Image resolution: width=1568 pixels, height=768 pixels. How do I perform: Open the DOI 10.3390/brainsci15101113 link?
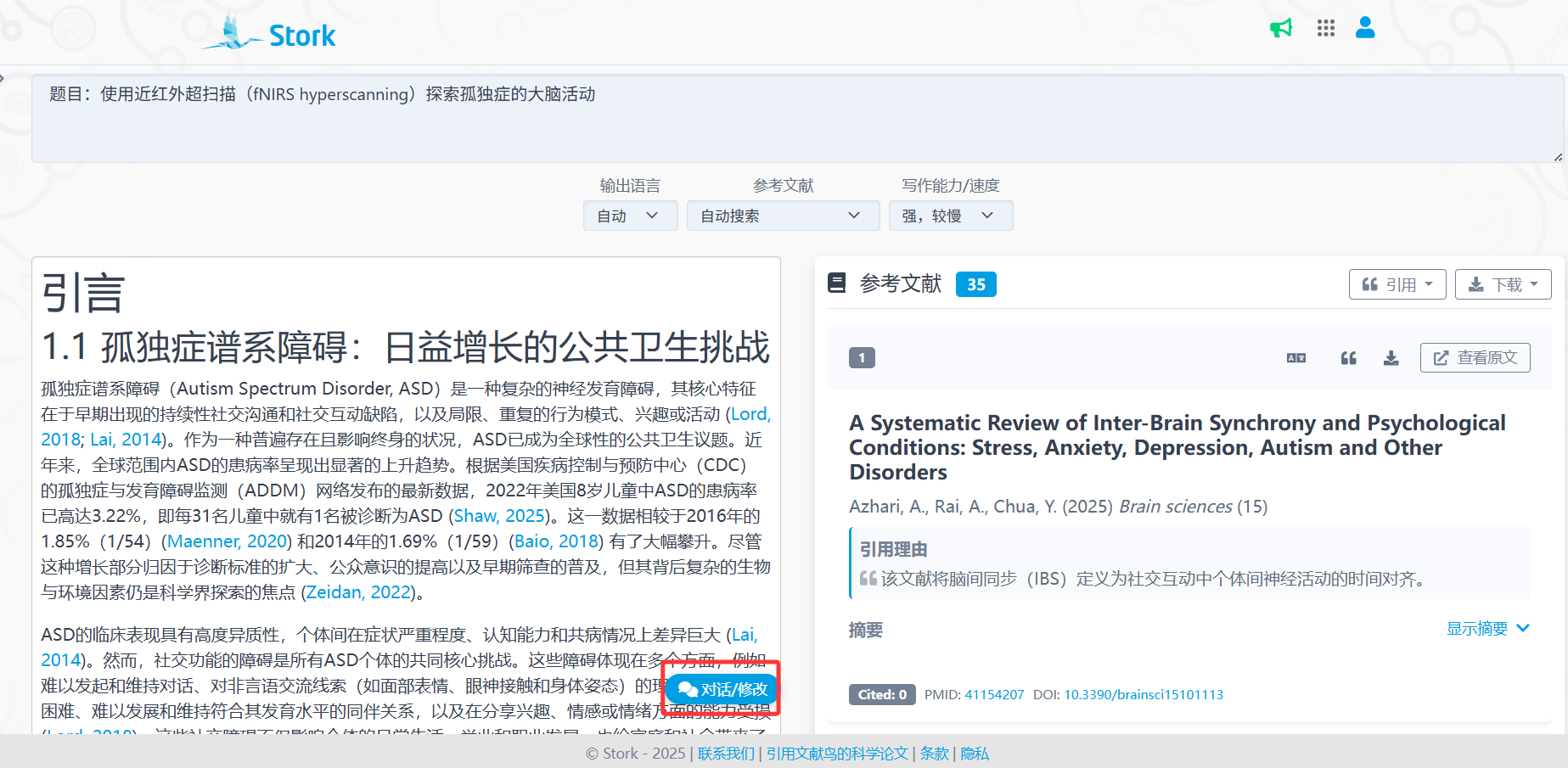(x=1144, y=694)
